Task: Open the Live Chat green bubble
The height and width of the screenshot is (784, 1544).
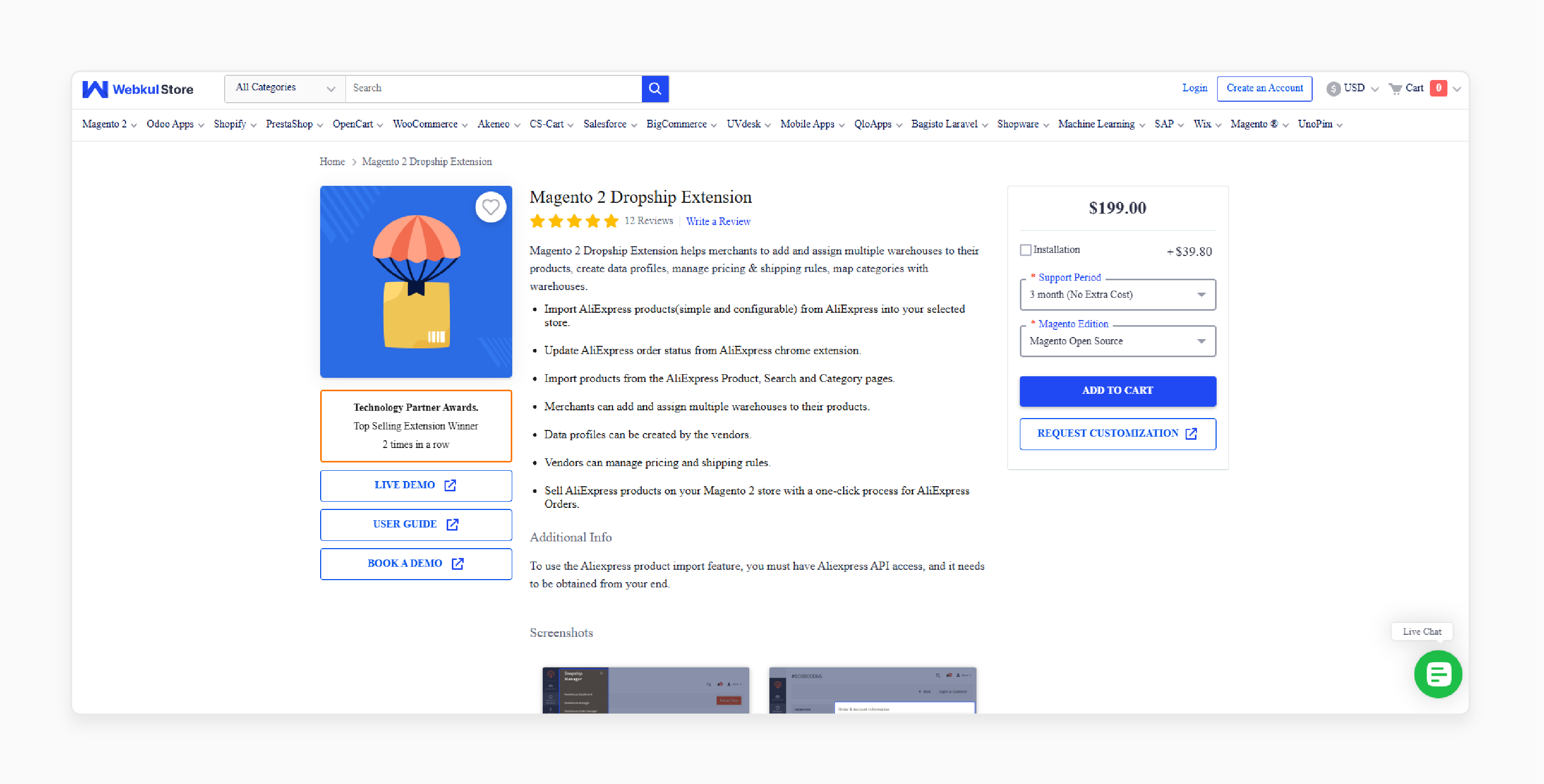Action: (1438, 675)
